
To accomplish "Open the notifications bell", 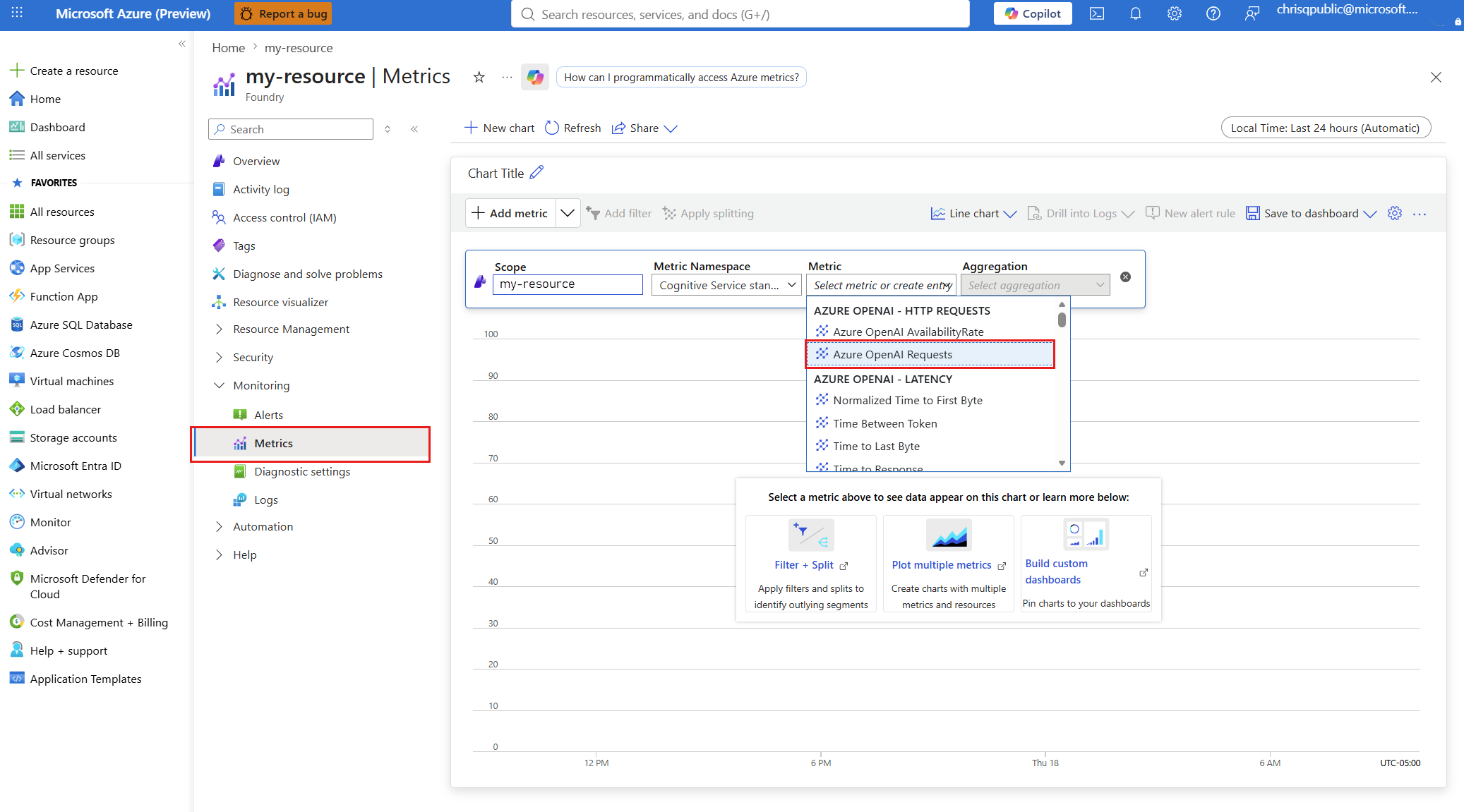I will coord(1135,13).
